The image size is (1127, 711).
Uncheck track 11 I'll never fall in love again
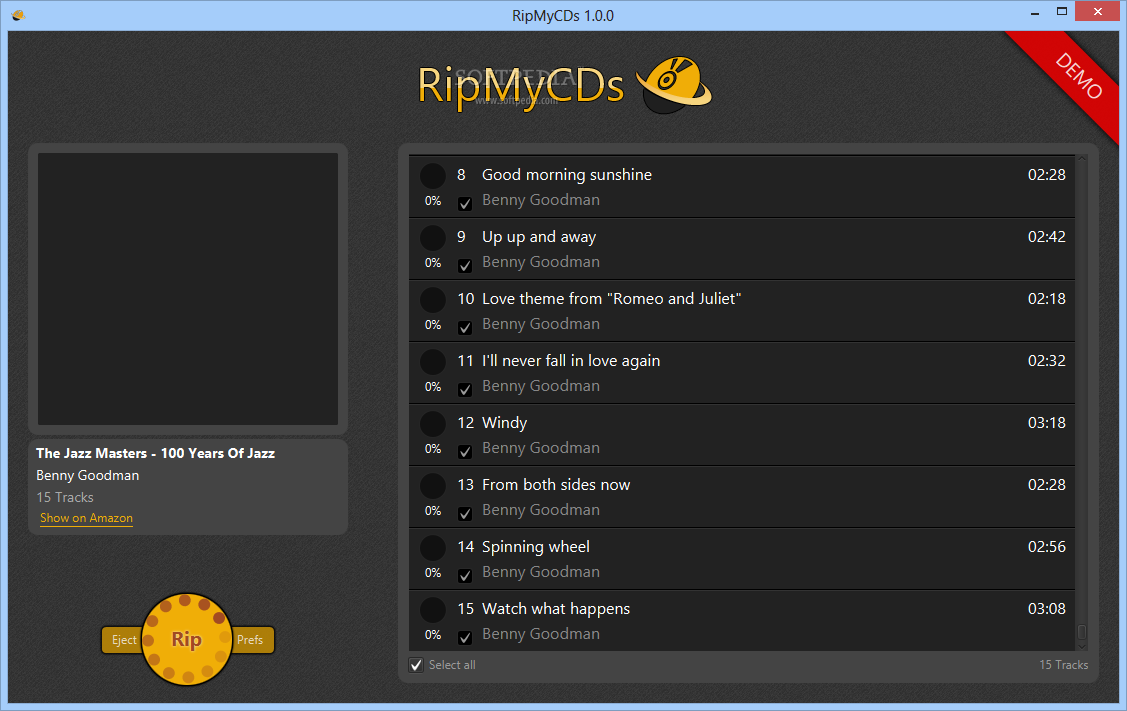pyautogui.click(x=465, y=390)
